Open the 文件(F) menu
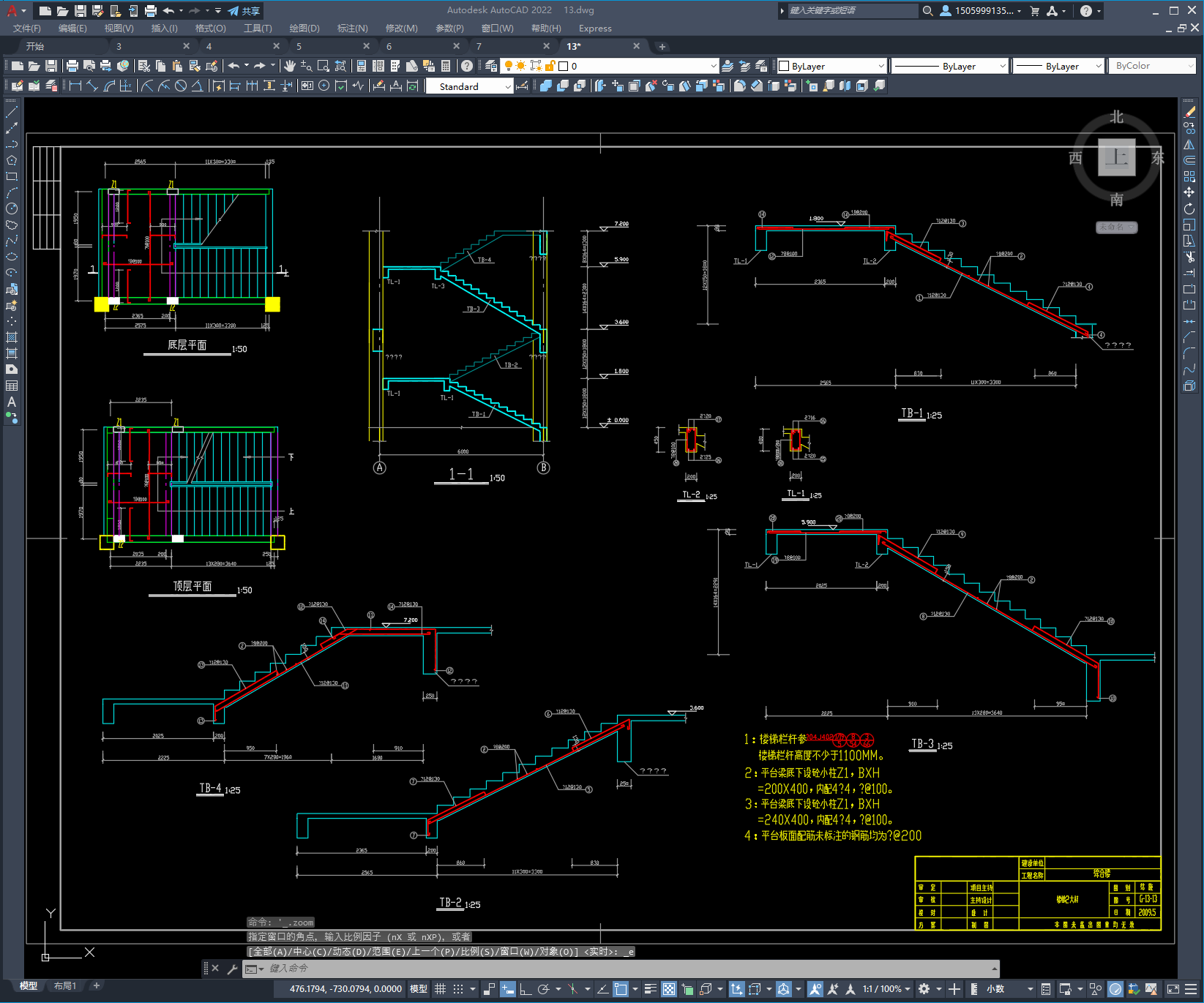 click(27, 29)
